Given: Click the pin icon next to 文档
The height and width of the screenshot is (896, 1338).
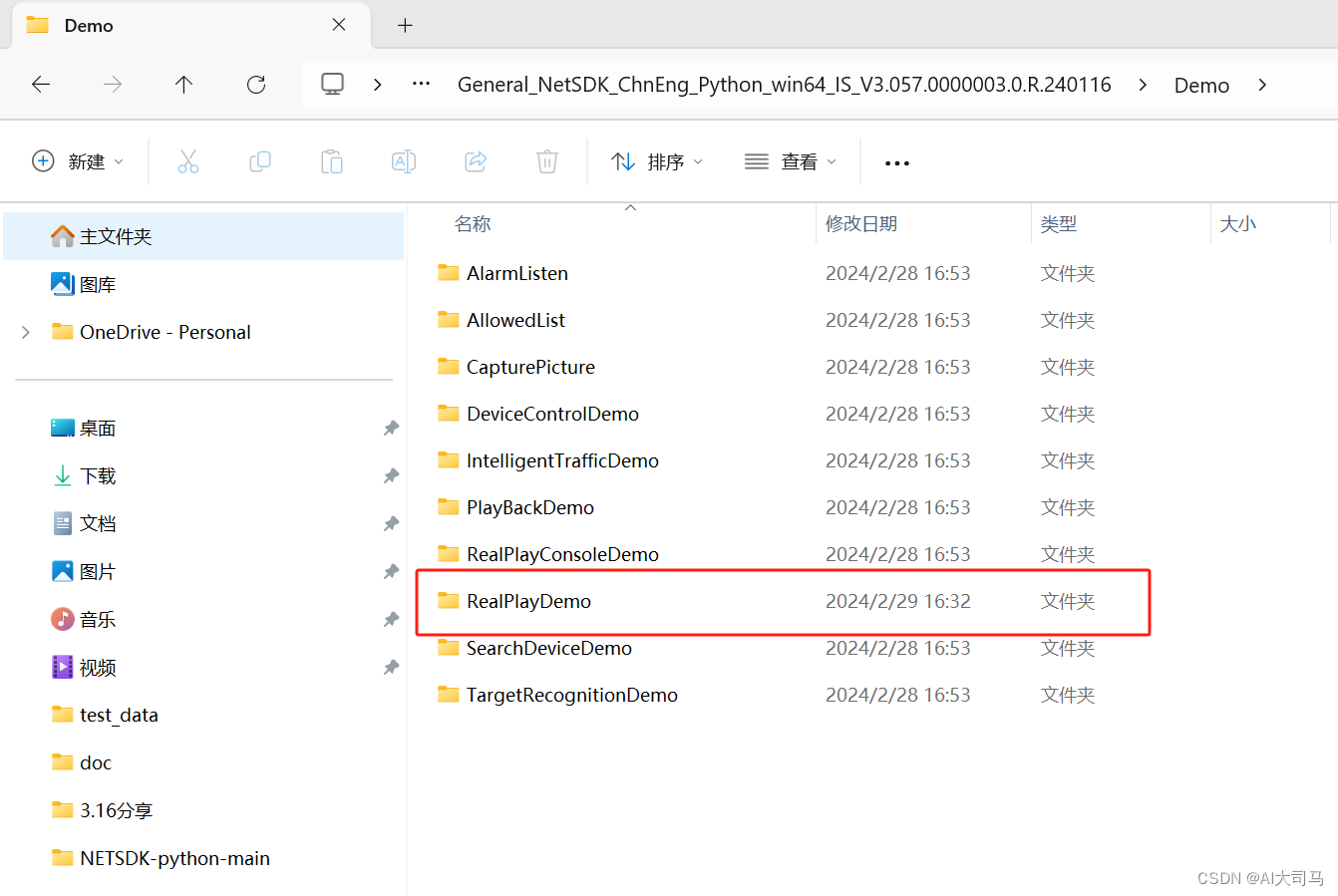Looking at the screenshot, I should pos(391,524).
